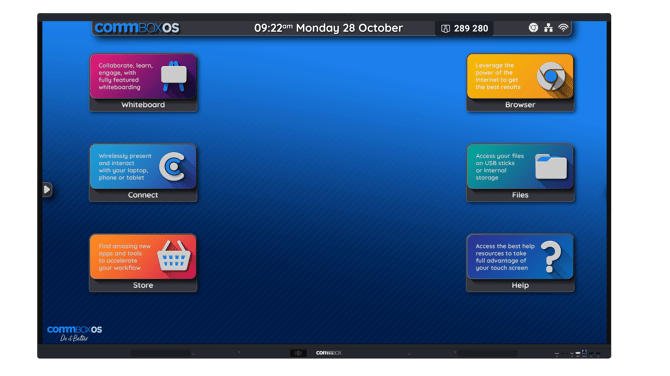Viewport: 670px width, 376px height.
Task: Click the Wi-Fi status icon
Action: 564,28
